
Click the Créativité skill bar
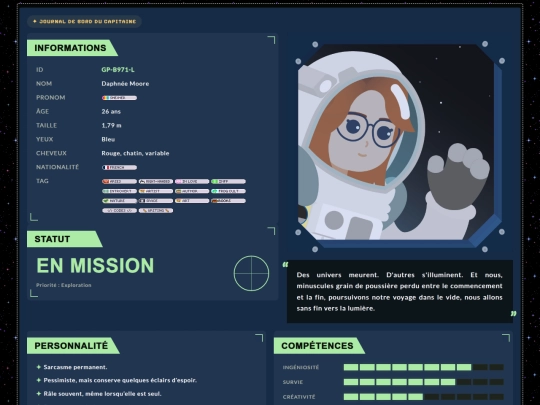[x=424, y=397]
